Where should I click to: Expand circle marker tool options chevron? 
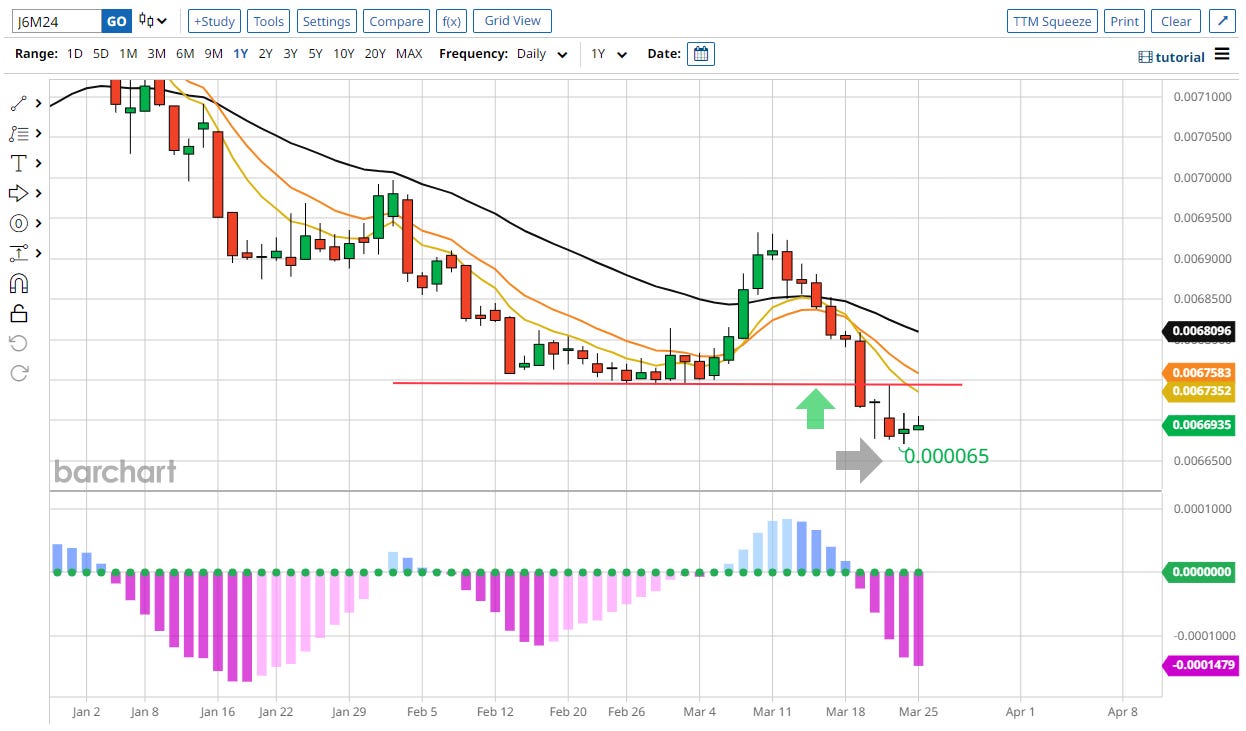pyautogui.click(x=38, y=223)
